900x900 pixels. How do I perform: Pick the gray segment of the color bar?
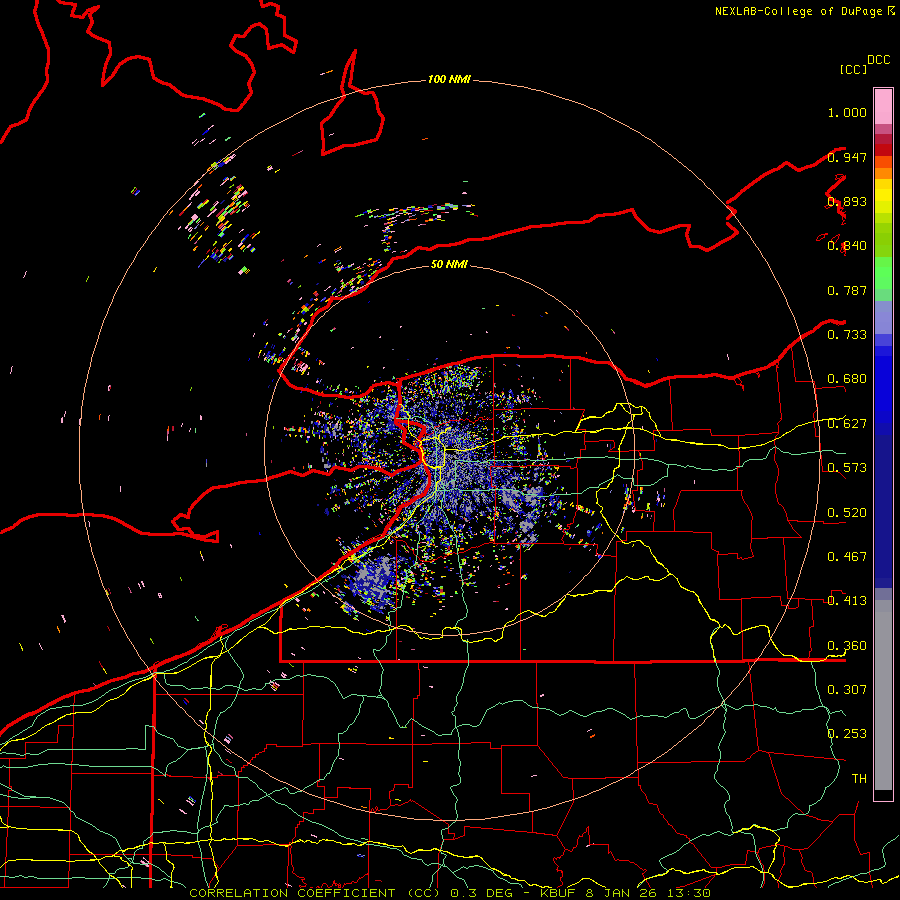coord(883,695)
